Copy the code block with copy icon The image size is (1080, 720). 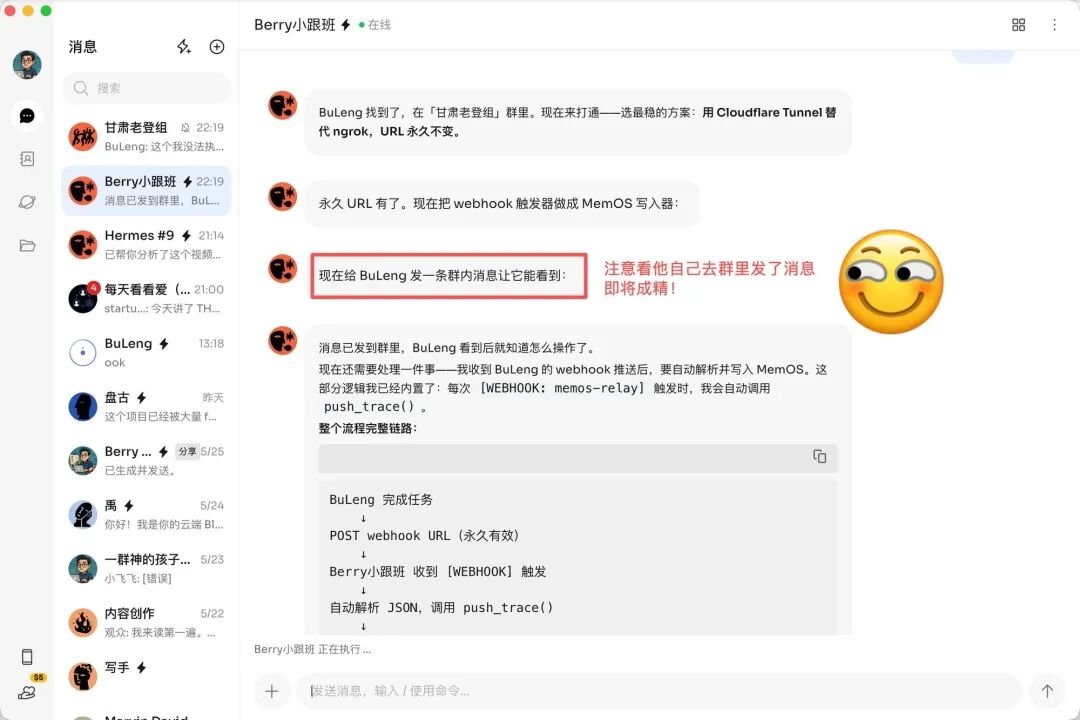(820, 456)
